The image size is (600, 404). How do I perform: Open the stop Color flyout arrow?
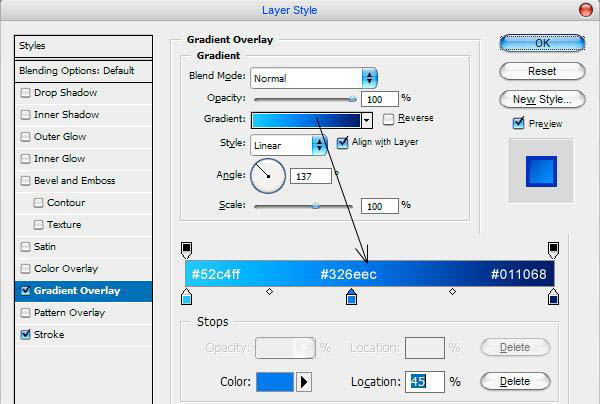click(x=304, y=382)
